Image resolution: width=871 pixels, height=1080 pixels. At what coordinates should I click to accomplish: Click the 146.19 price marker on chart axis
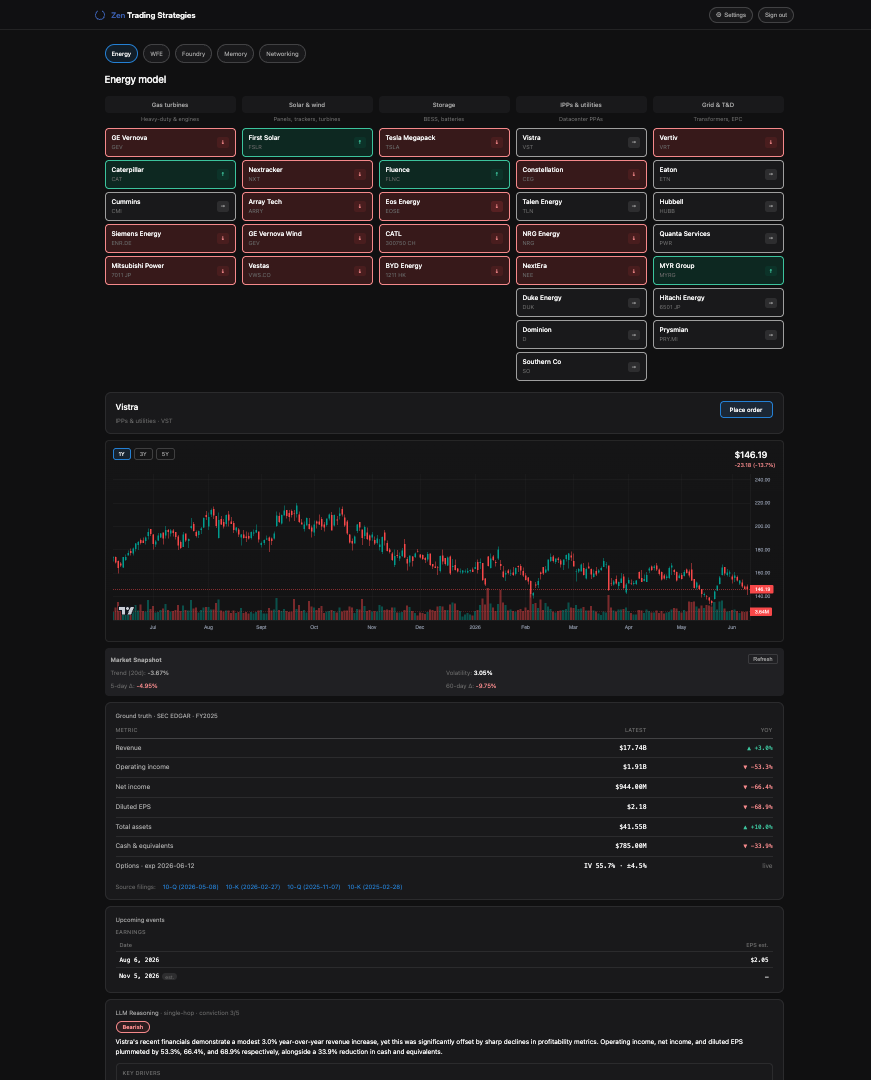click(762, 589)
